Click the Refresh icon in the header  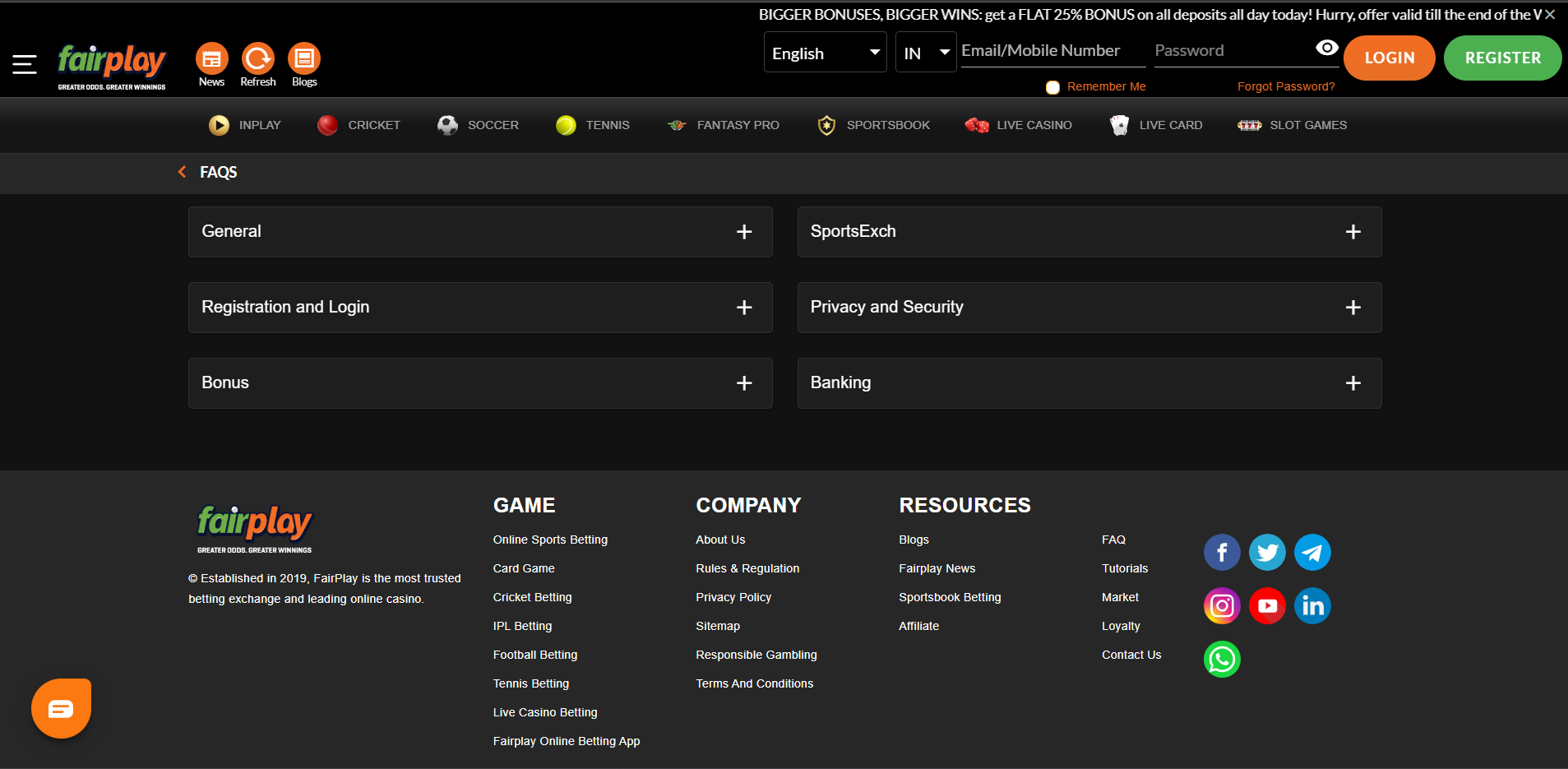click(258, 65)
